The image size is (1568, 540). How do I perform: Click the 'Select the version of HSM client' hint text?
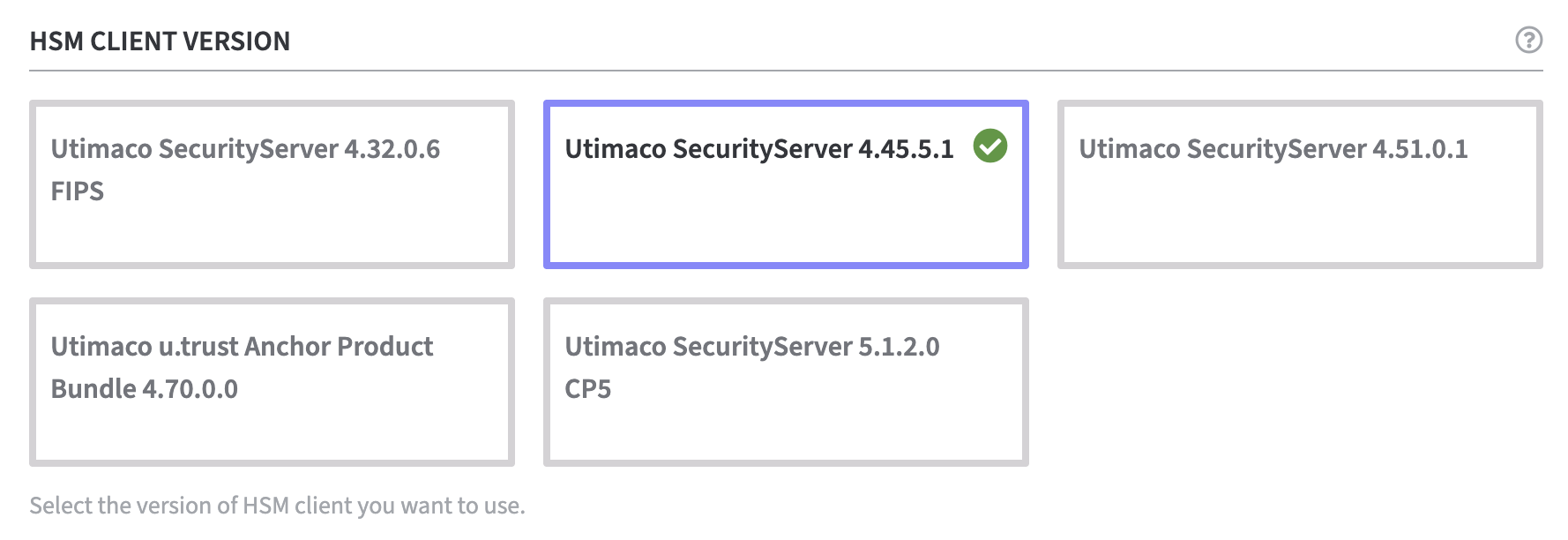[277, 506]
